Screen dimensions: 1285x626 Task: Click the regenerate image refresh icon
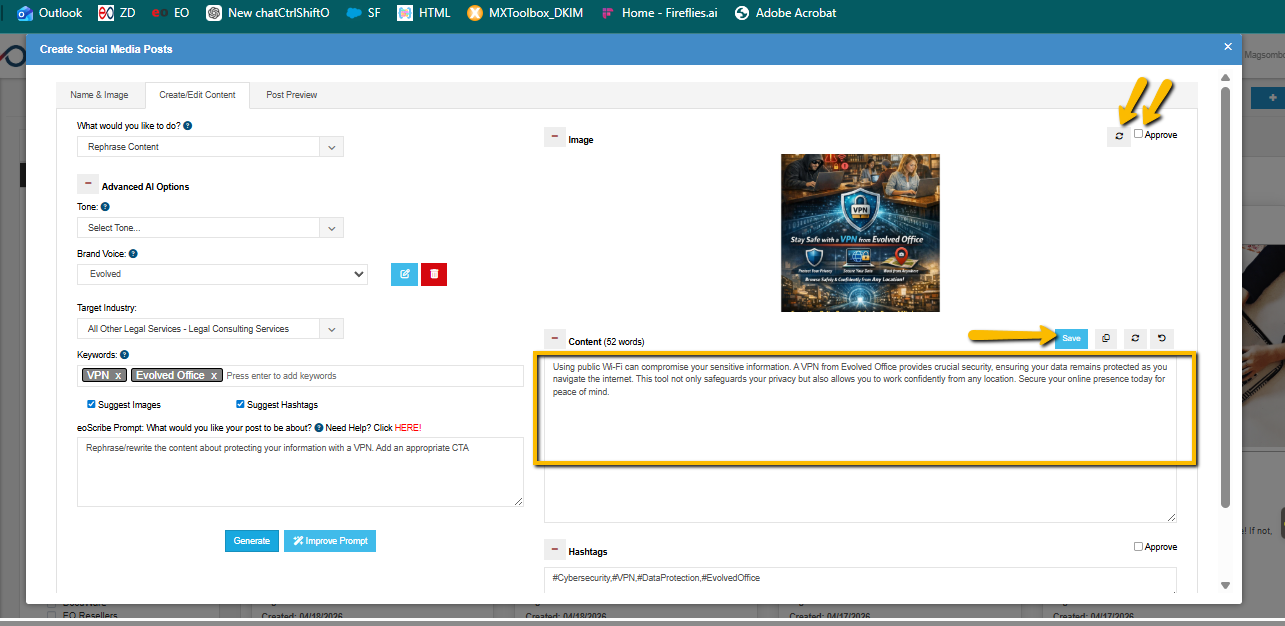pyautogui.click(x=1119, y=136)
